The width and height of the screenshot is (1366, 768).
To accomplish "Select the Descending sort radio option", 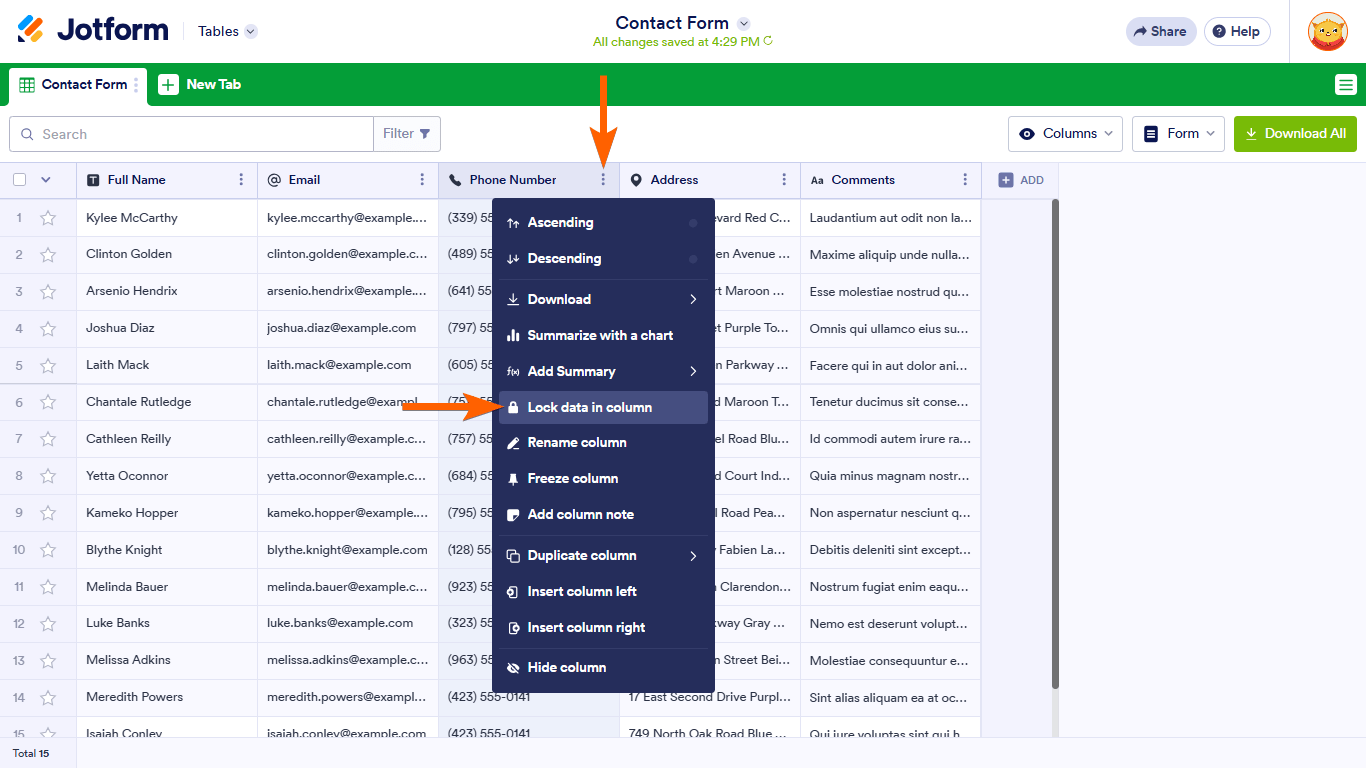I will [693, 259].
